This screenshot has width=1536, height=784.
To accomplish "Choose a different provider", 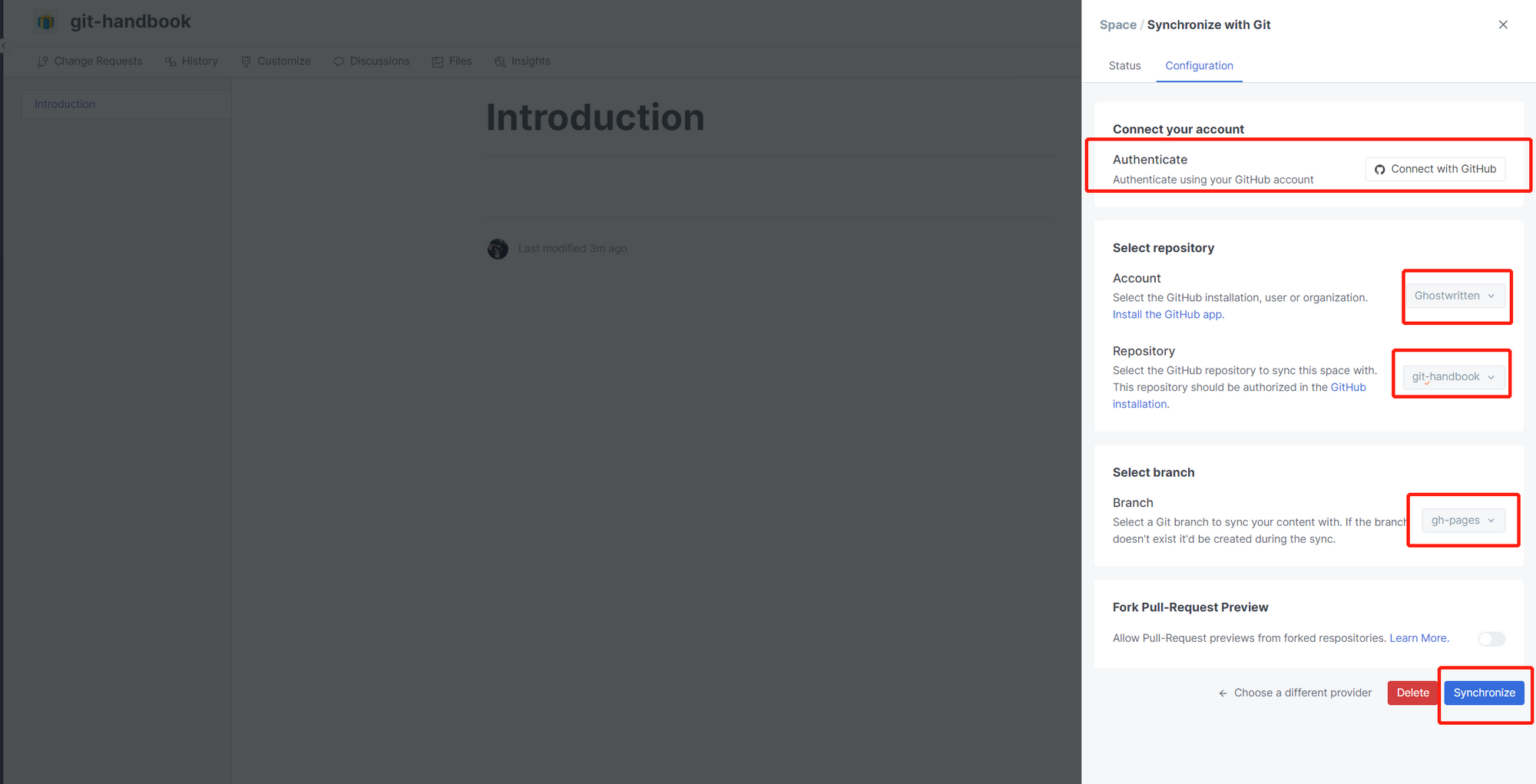I will tap(1295, 693).
